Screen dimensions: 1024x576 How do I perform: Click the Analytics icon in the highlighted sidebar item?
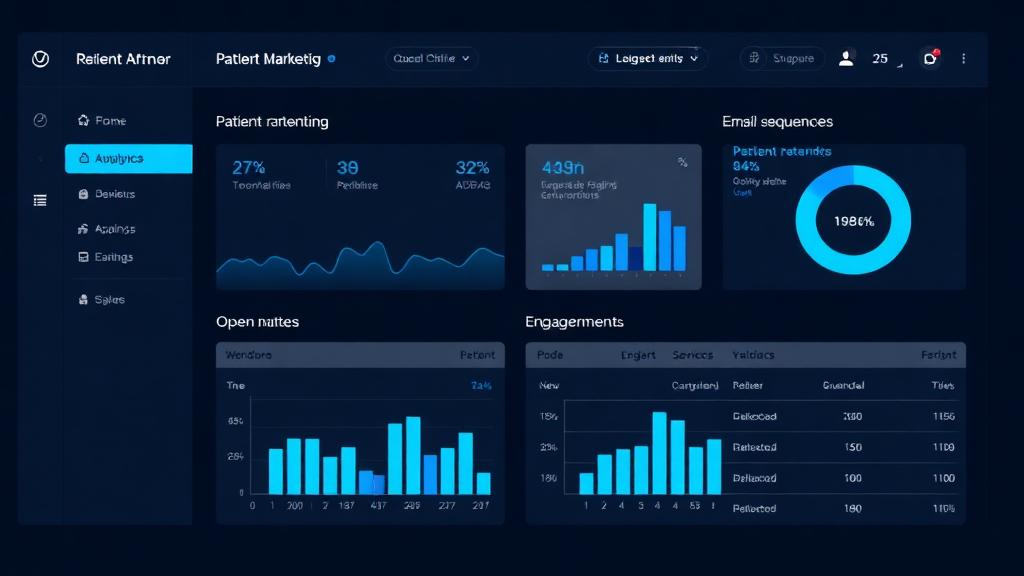tap(84, 158)
